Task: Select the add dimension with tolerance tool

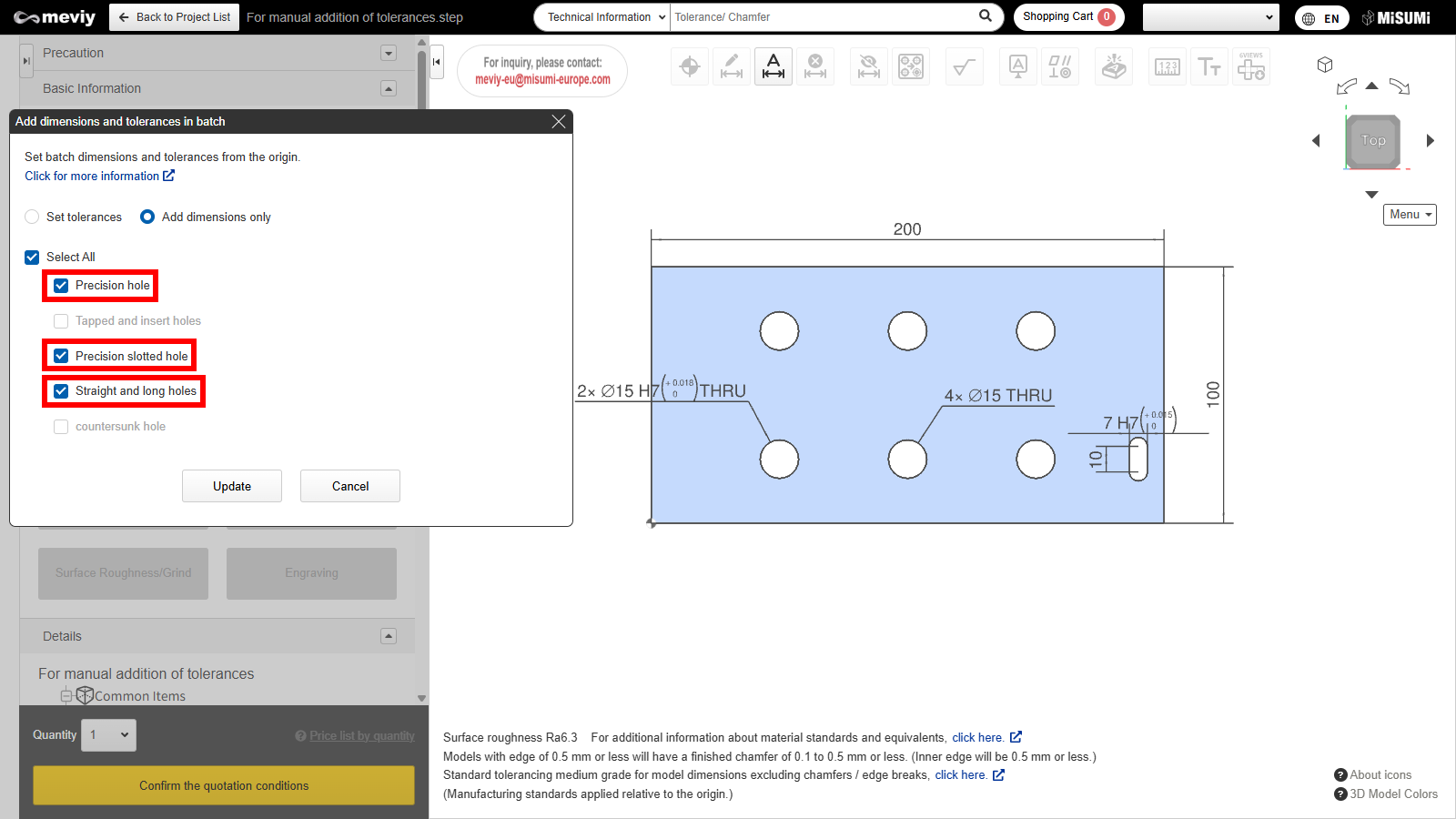Action: (x=773, y=66)
